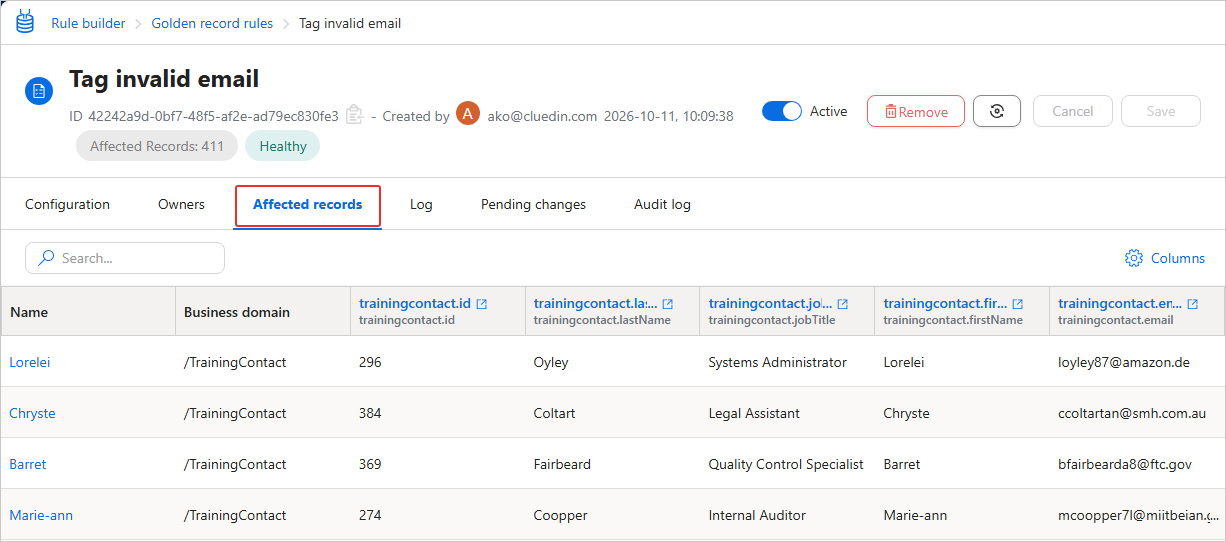This screenshot has width=1226, height=542.
Task: Click the Remove button
Action: click(916, 111)
